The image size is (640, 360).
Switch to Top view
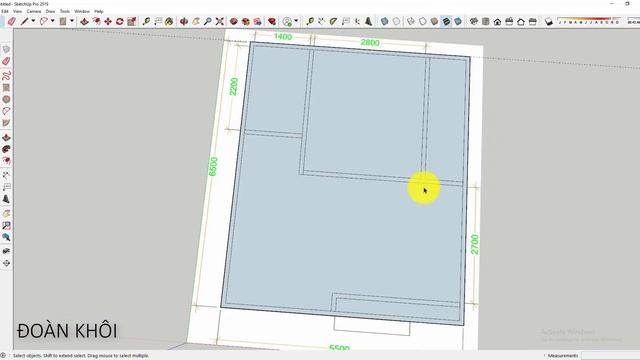[485, 21]
